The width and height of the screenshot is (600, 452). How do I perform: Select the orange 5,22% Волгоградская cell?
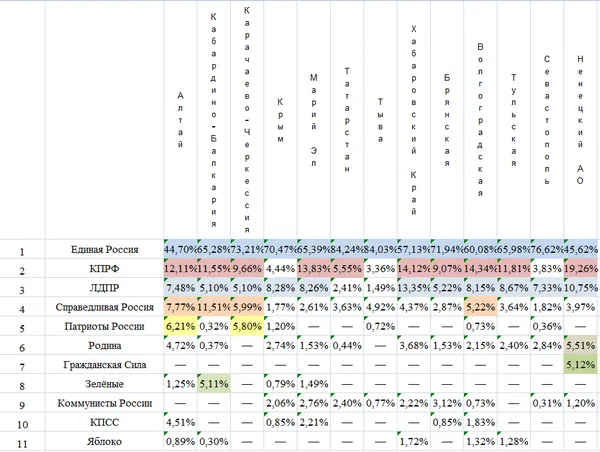[480, 307]
